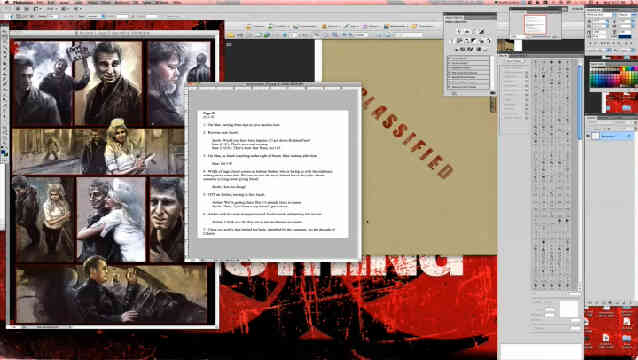Viewport: 638px width, 360px height.
Task: Click the pen-shaped icon in floating tool palette
Action: click(x=481, y=31)
